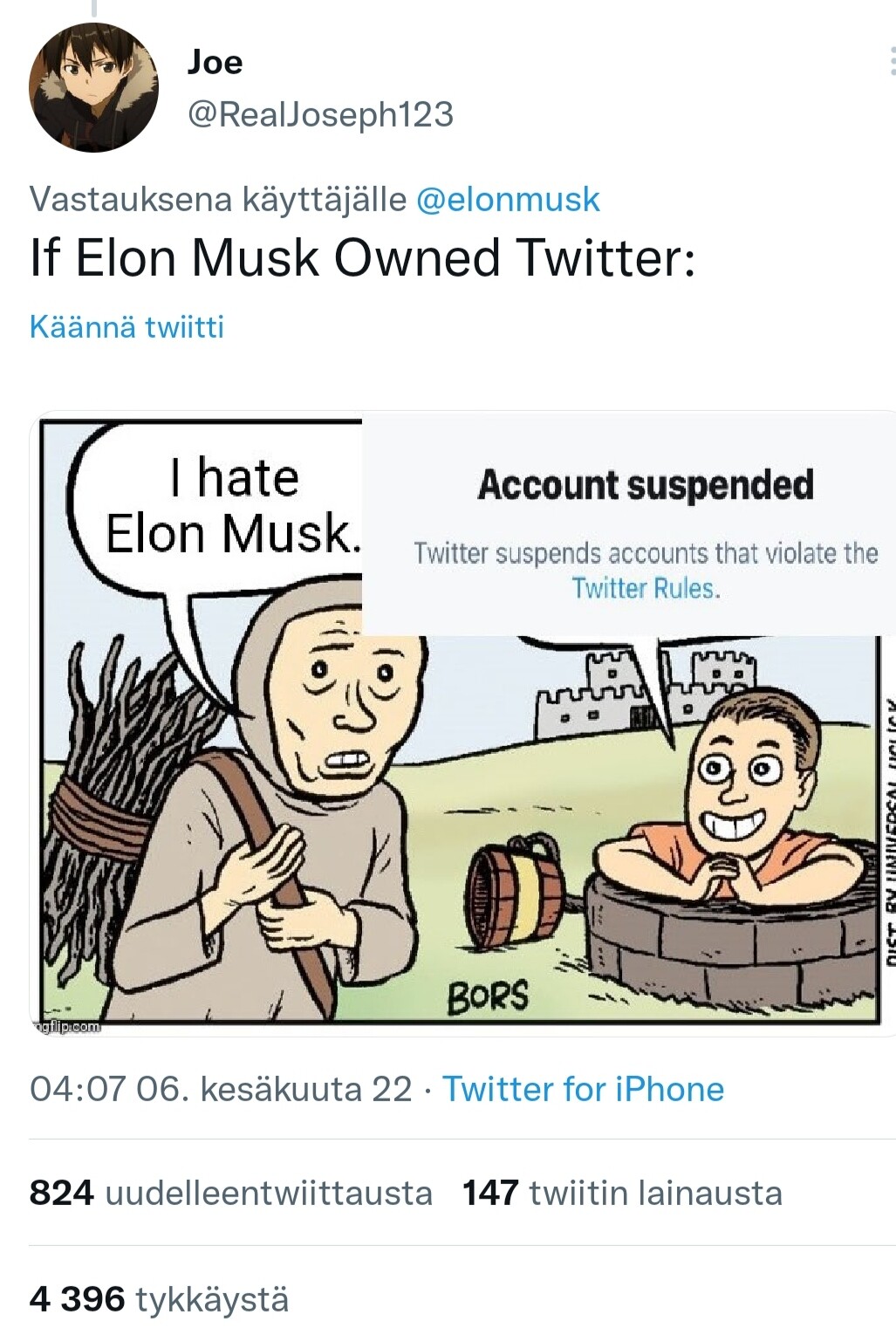Viewport: 896px width, 1335px height.
Task: Open the tweet's more options dots
Action: pos(890,62)
